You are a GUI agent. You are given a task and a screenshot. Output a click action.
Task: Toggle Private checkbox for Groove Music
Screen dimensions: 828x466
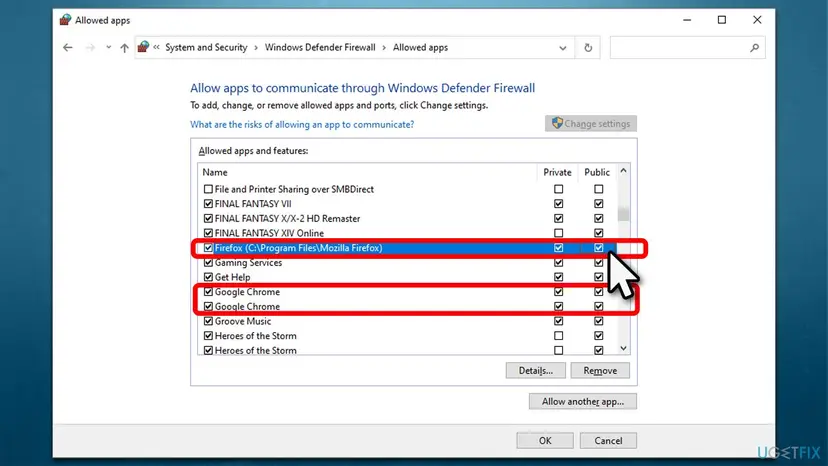coord(558,321)
